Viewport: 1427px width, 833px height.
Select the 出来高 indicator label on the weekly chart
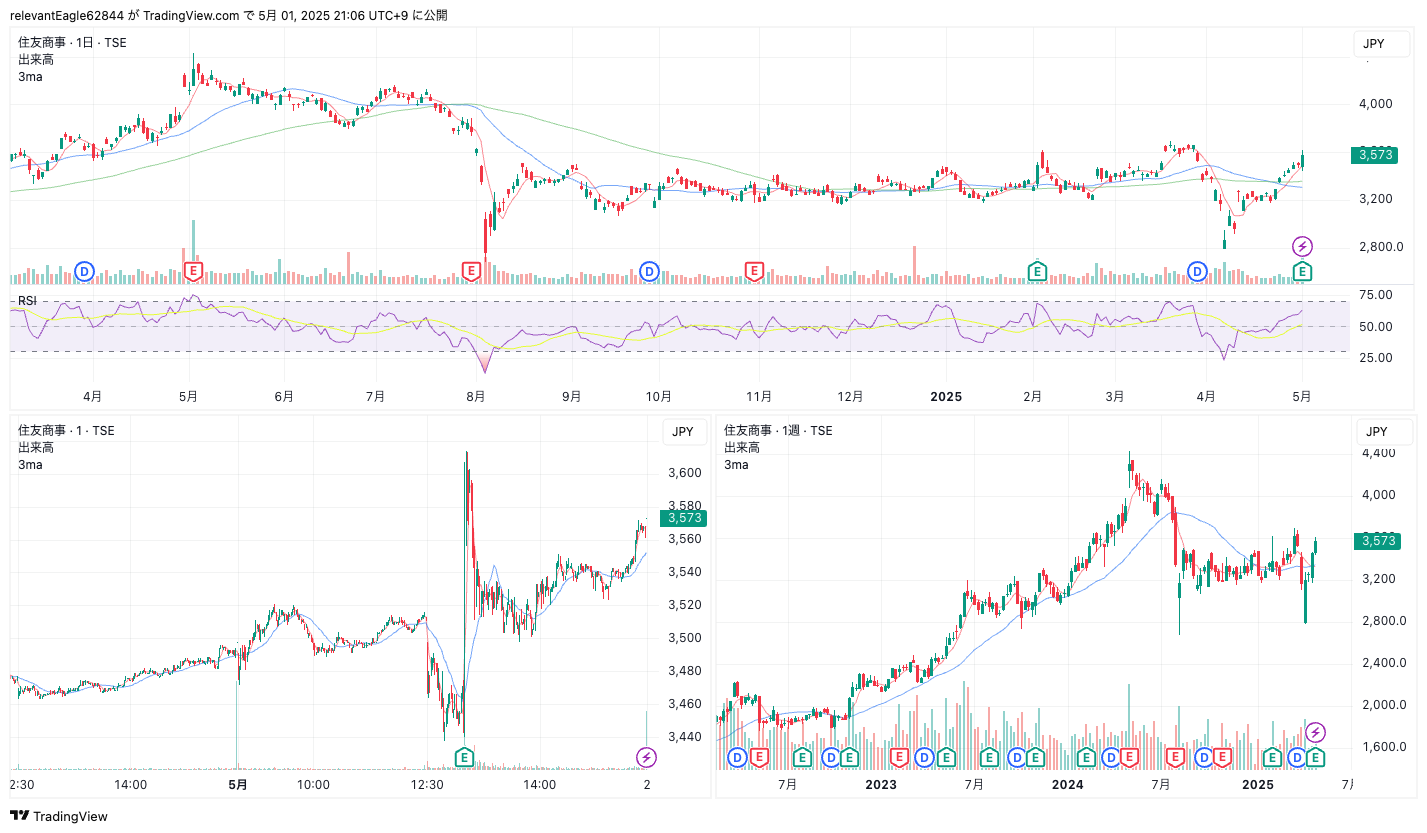tap(742, 448)
